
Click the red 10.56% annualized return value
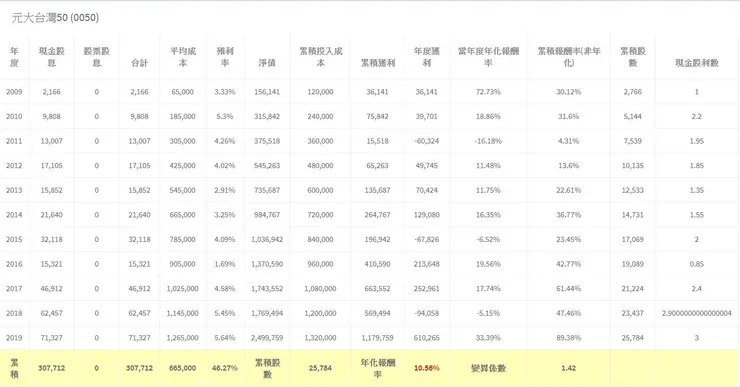(427, 368)
